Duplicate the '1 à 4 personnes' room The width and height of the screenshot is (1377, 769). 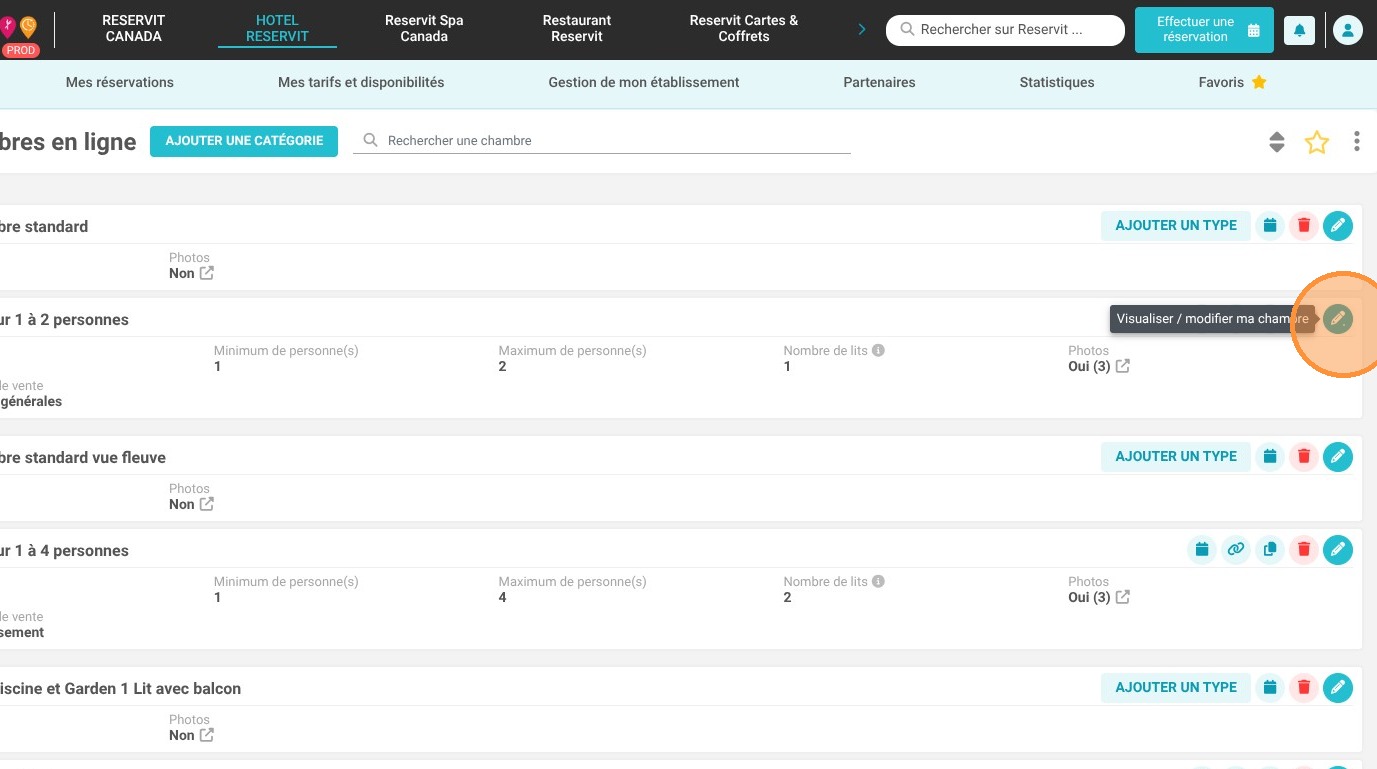click(1270, 549)
